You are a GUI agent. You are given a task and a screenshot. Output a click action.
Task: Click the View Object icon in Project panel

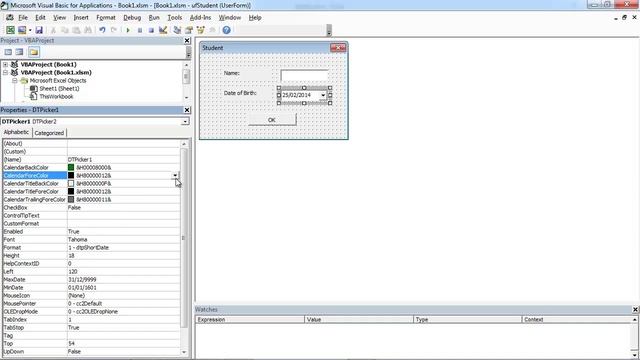tap(19, 52)
